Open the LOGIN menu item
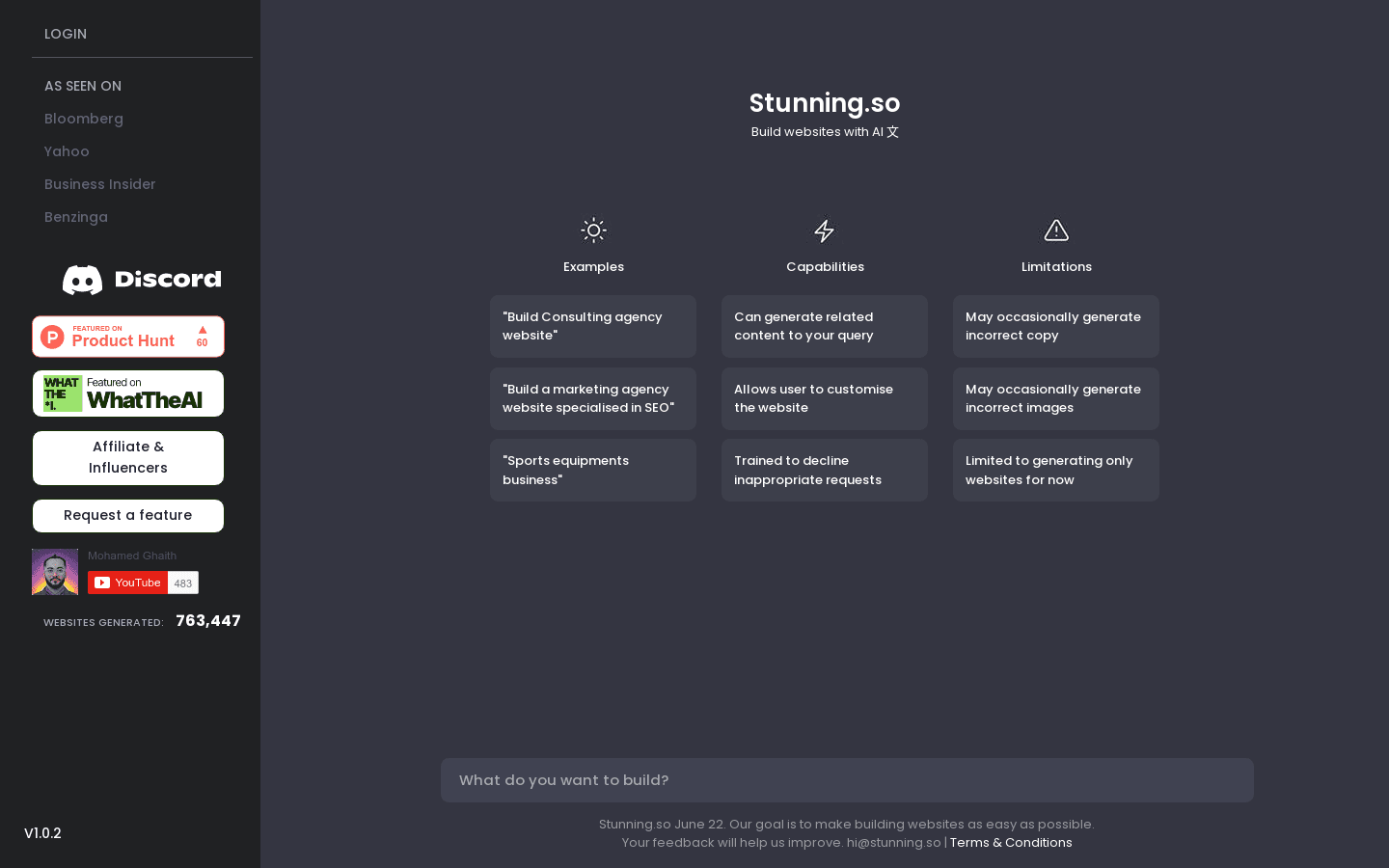 pyautogui.click(x=66, y=34)
